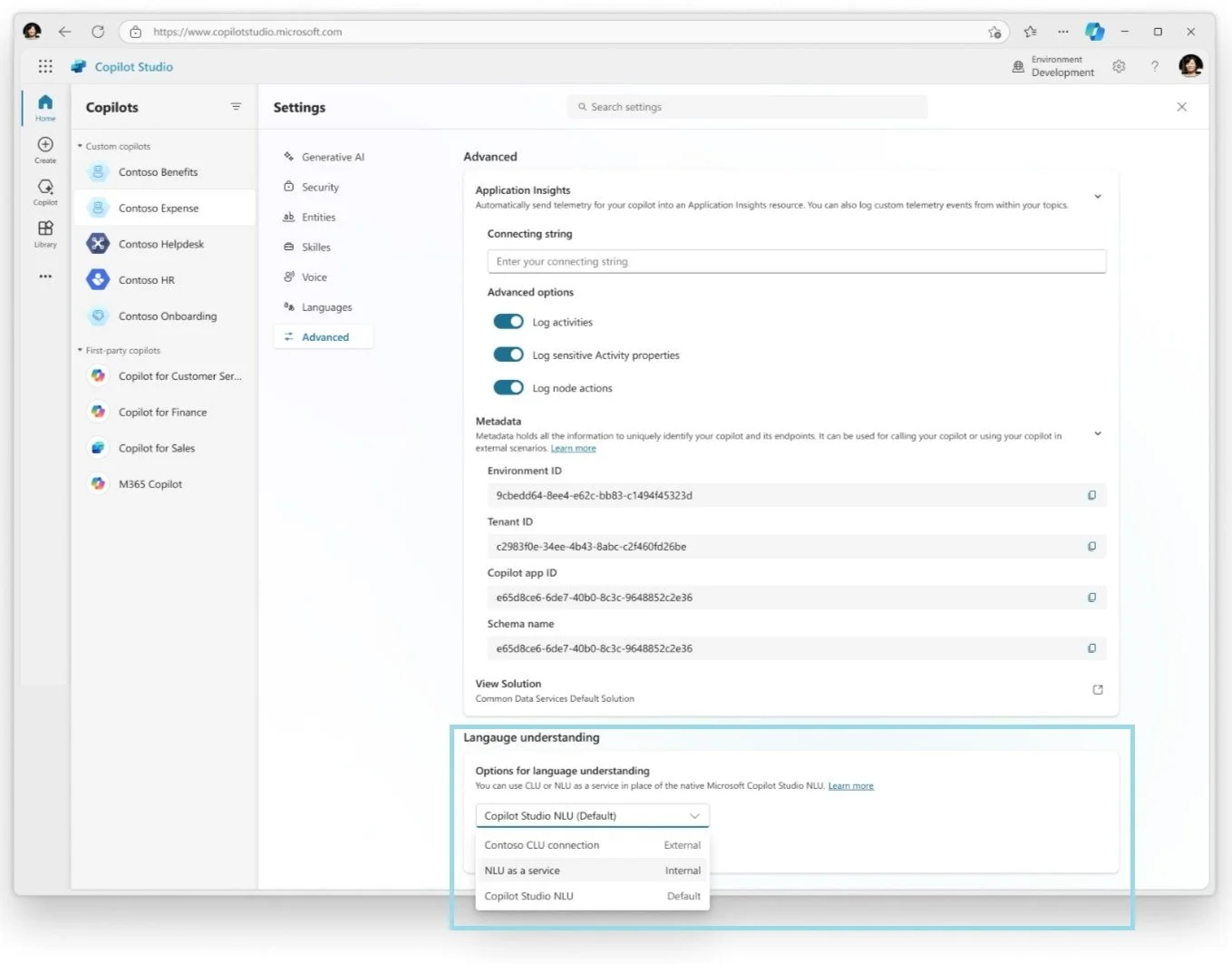
Task: Click the Environment ID text value
Action: pyautogui.click(x=594, y=495)
